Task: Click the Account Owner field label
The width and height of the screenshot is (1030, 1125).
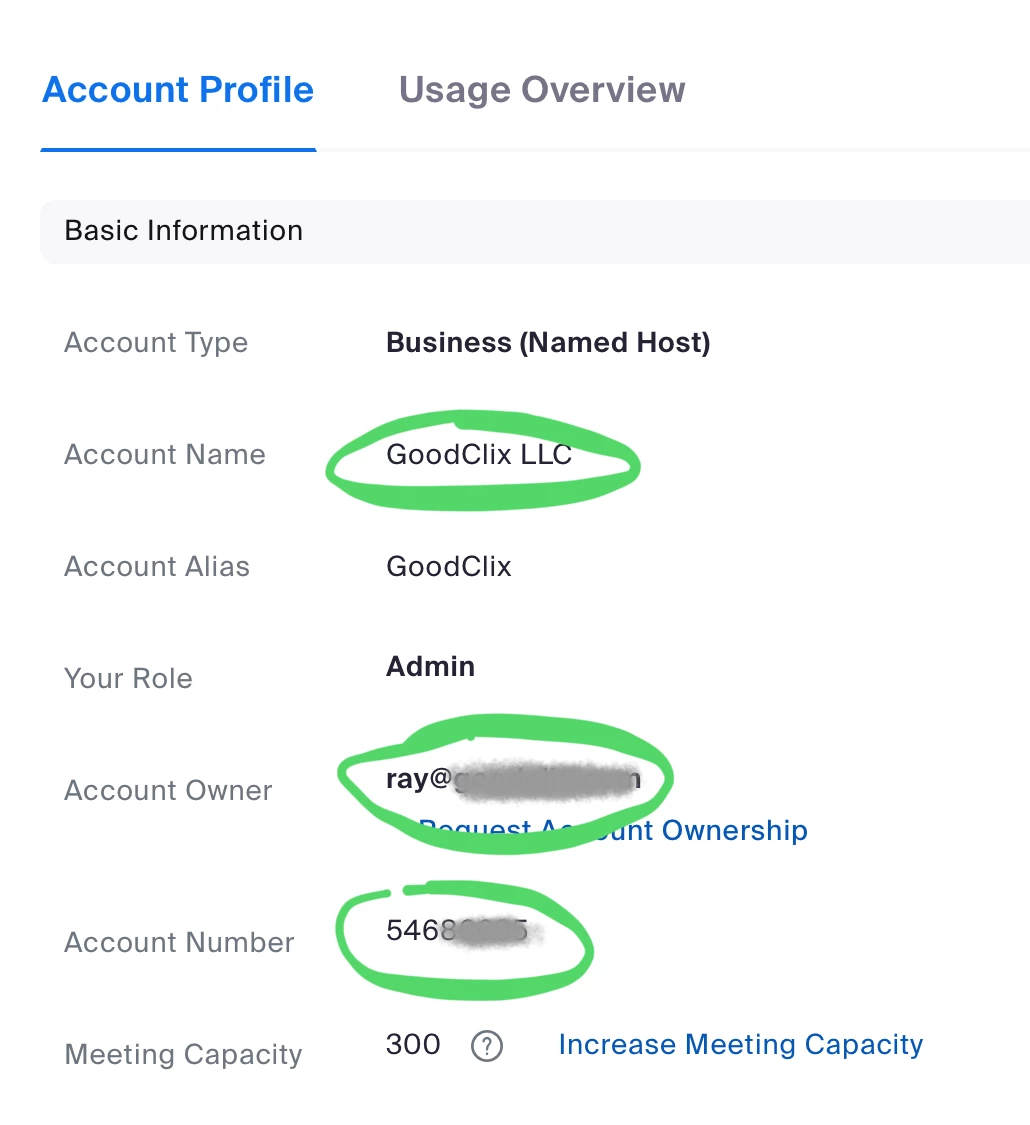Action: (x=169, y=791)
